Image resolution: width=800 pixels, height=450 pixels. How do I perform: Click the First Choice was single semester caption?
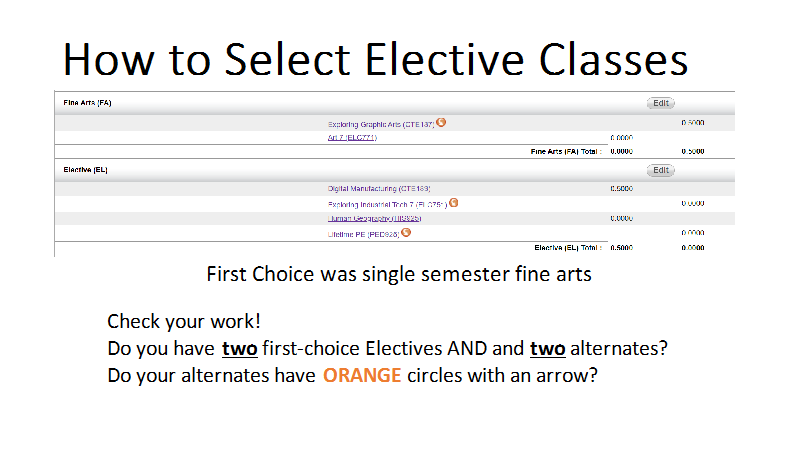pos(399,274)
